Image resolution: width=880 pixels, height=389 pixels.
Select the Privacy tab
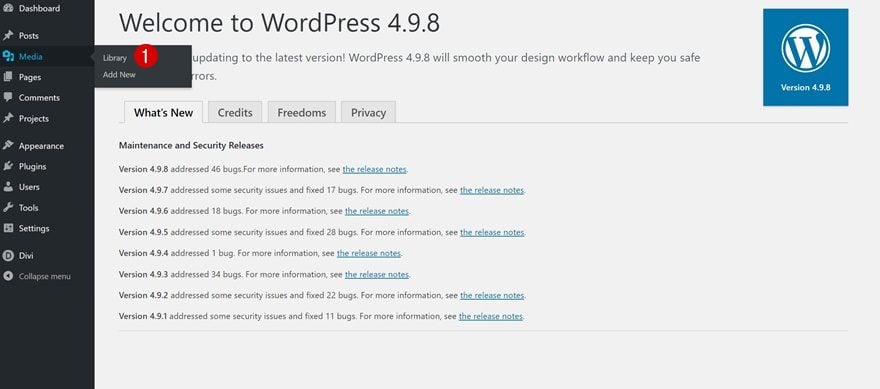pyautogui.click(x=368, y=112)
